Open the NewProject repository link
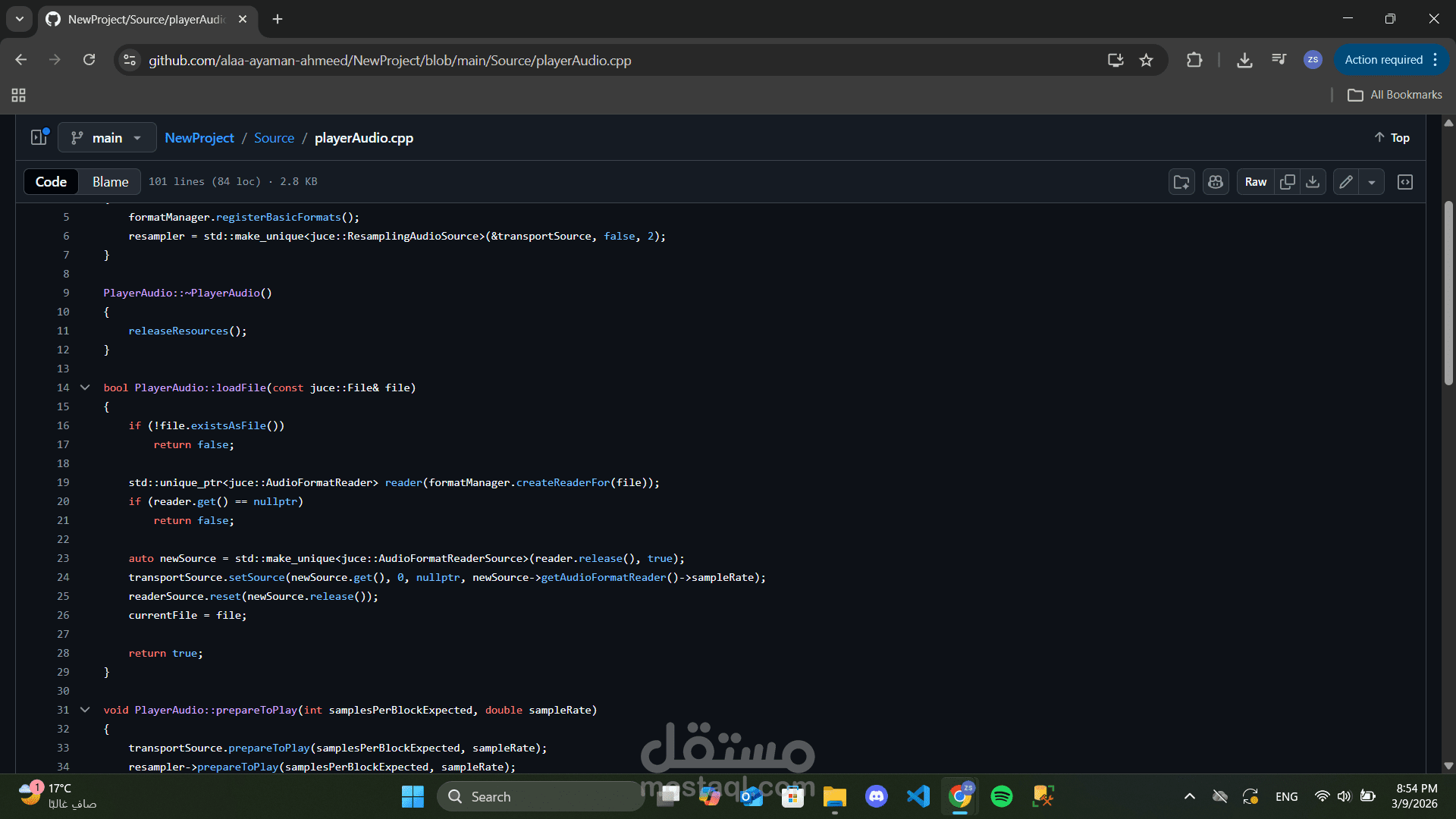 pos(199,138)
